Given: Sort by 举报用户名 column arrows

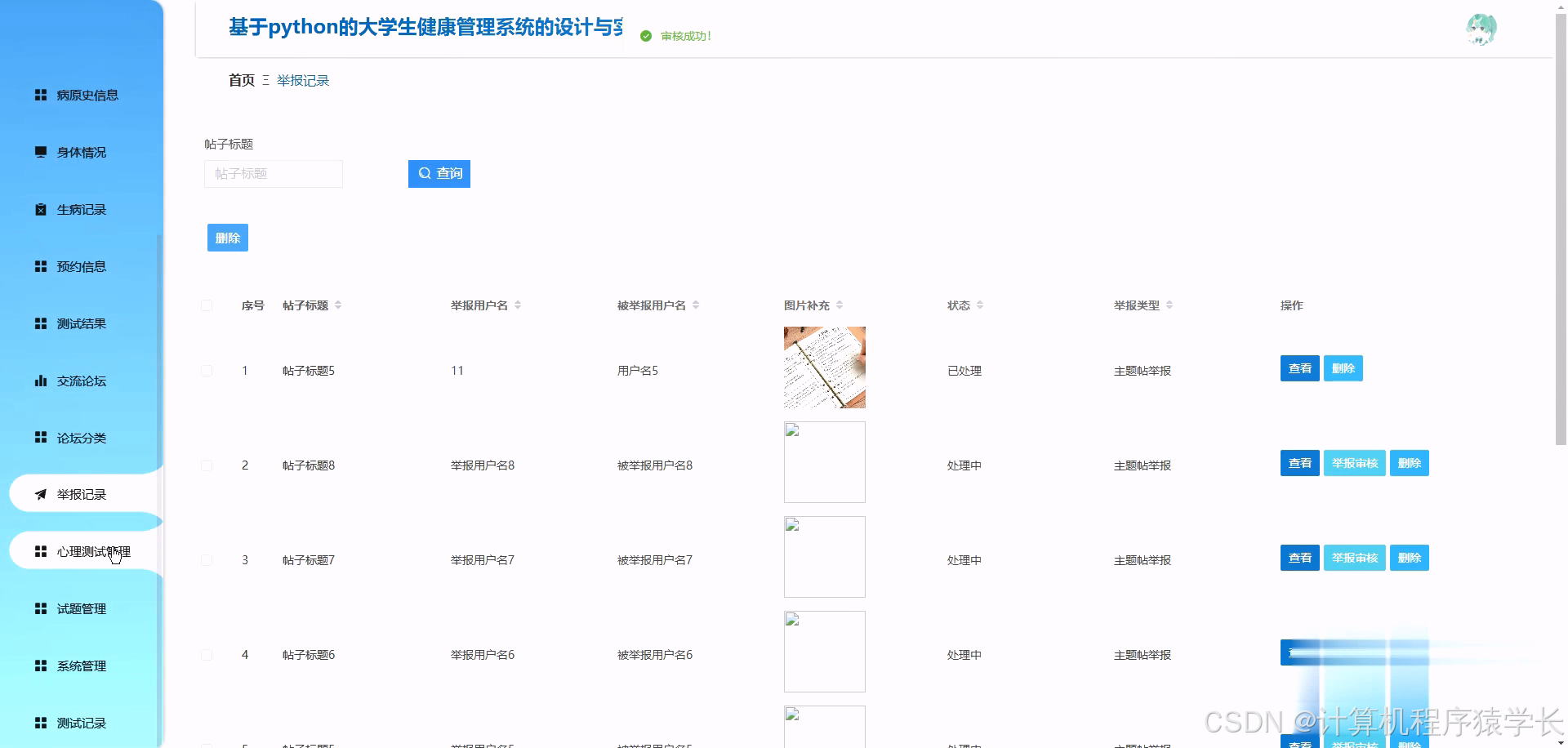Looking at the screenshot, I should (x=518, y=305).
